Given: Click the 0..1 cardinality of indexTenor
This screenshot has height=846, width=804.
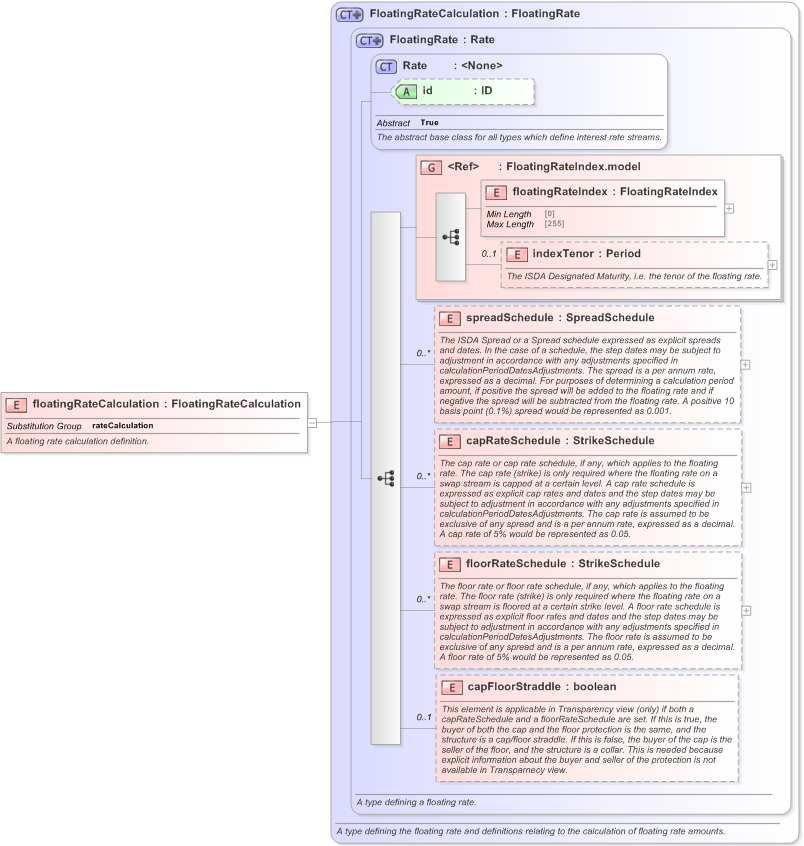Looking at the screenshot, I should click(489, 254).
